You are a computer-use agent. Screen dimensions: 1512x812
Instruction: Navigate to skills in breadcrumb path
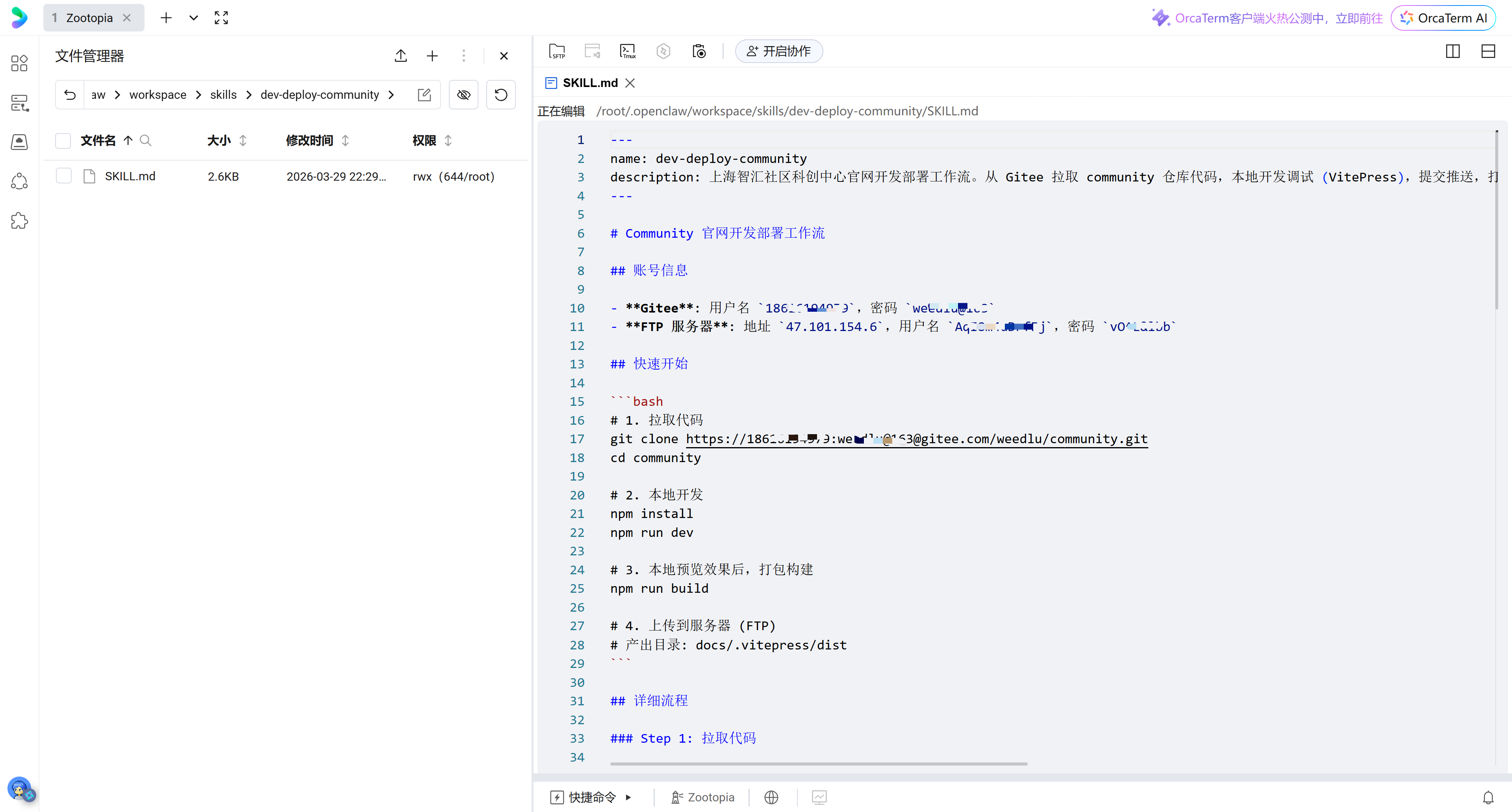tap(223, 94)
